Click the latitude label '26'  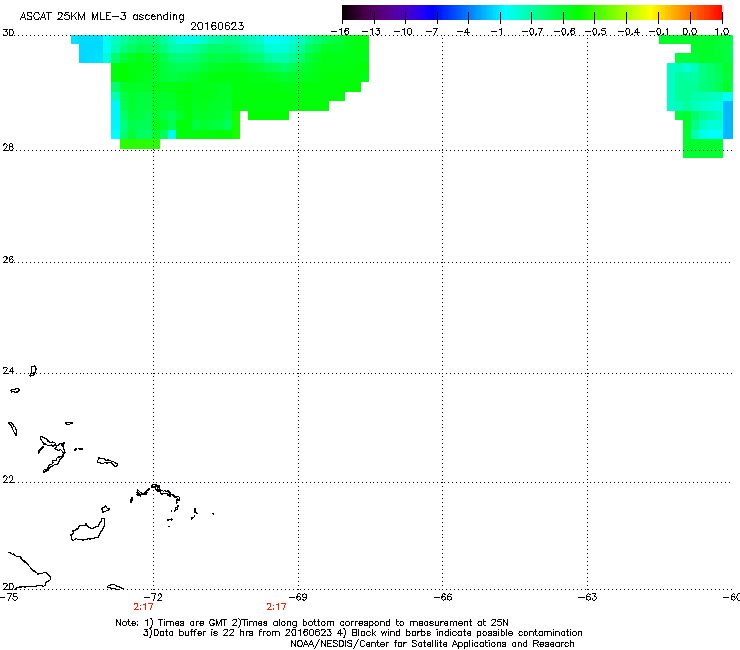point(8,259)
